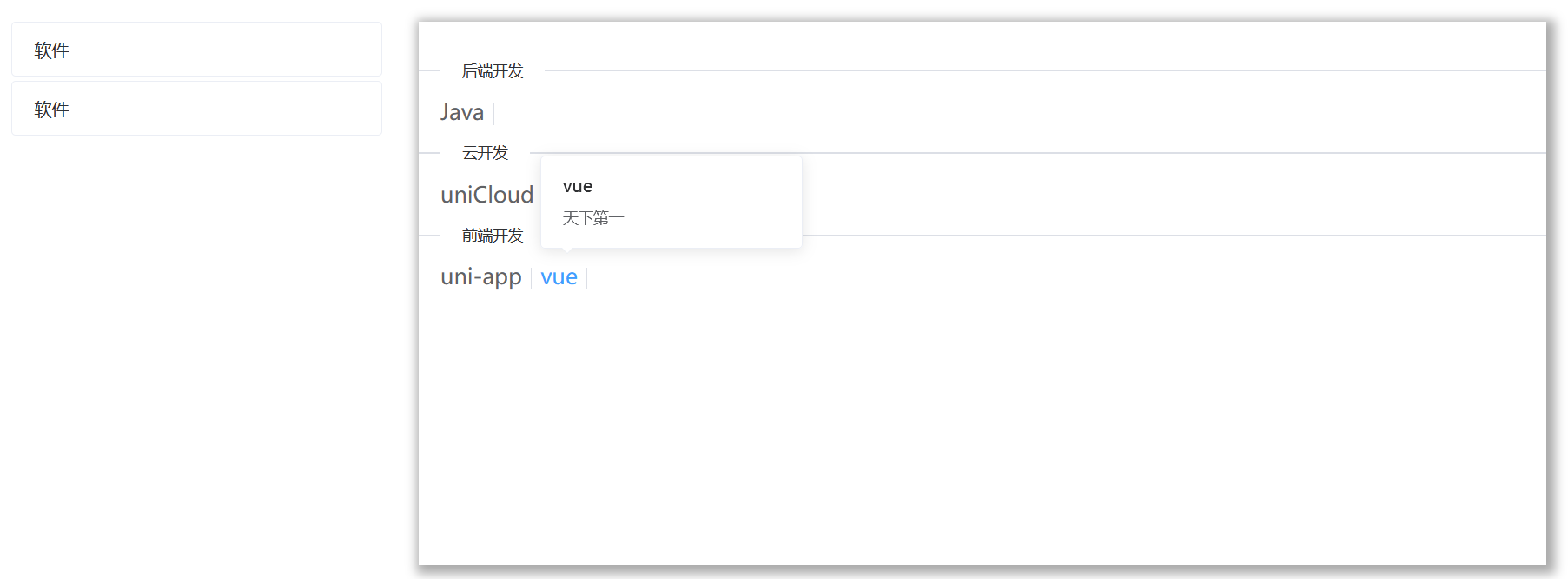This screenshot has height=579, width=1568.
Task: Click the 后端开发 divider label
Action: pyautogui.click(x=493, y=71)
